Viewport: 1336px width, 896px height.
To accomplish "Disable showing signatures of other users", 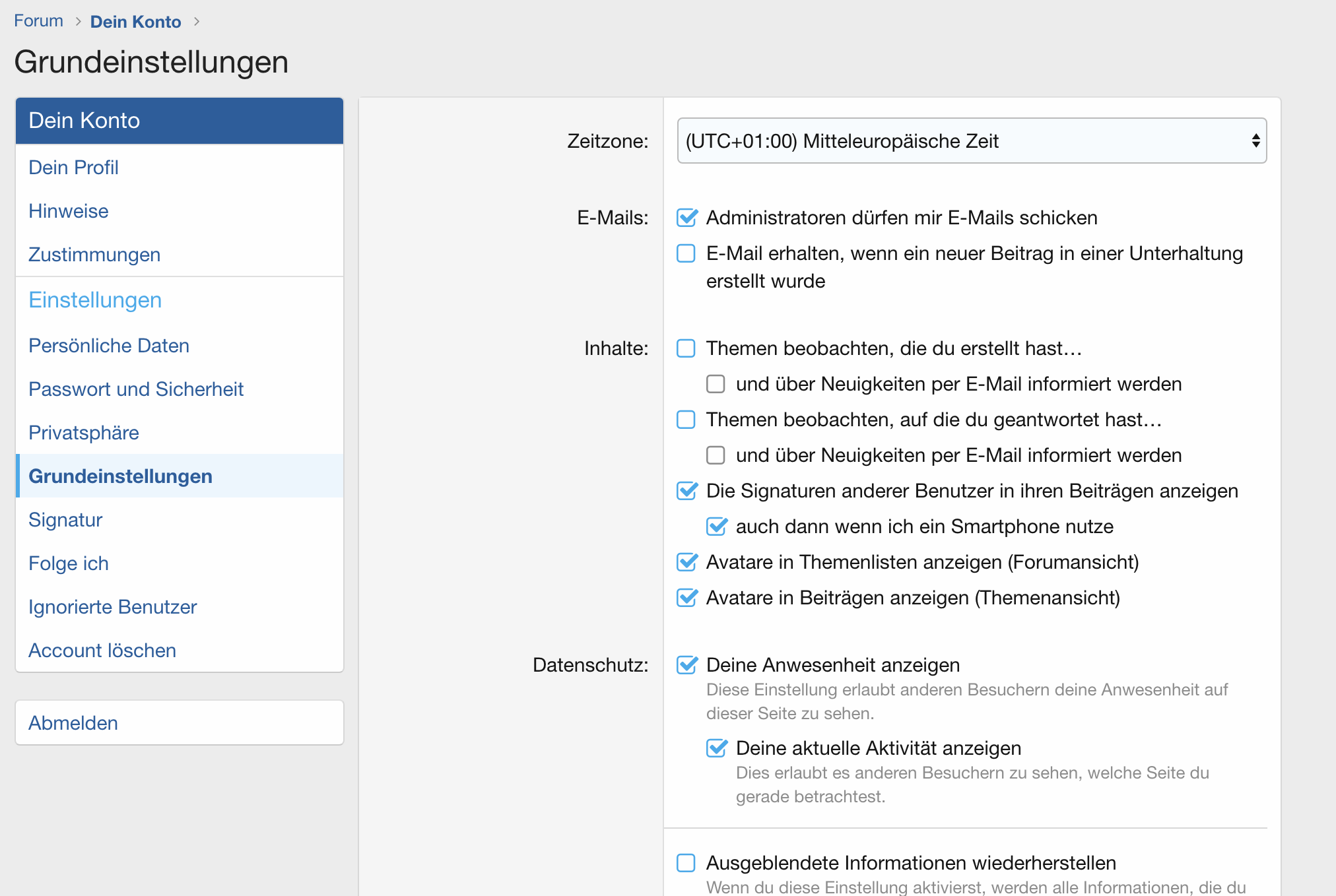I will click(686, 491).
